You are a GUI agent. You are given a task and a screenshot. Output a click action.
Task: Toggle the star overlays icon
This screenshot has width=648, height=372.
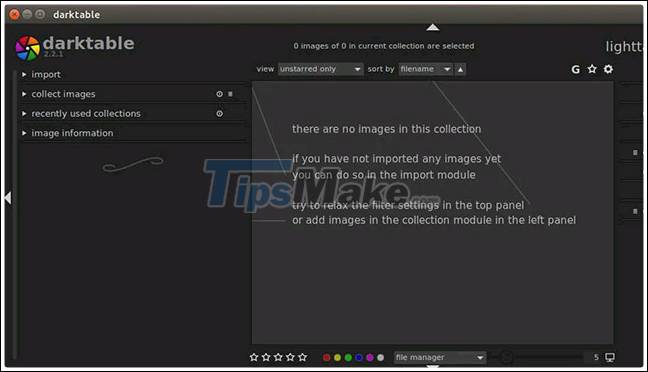click(x=592, y=69)
